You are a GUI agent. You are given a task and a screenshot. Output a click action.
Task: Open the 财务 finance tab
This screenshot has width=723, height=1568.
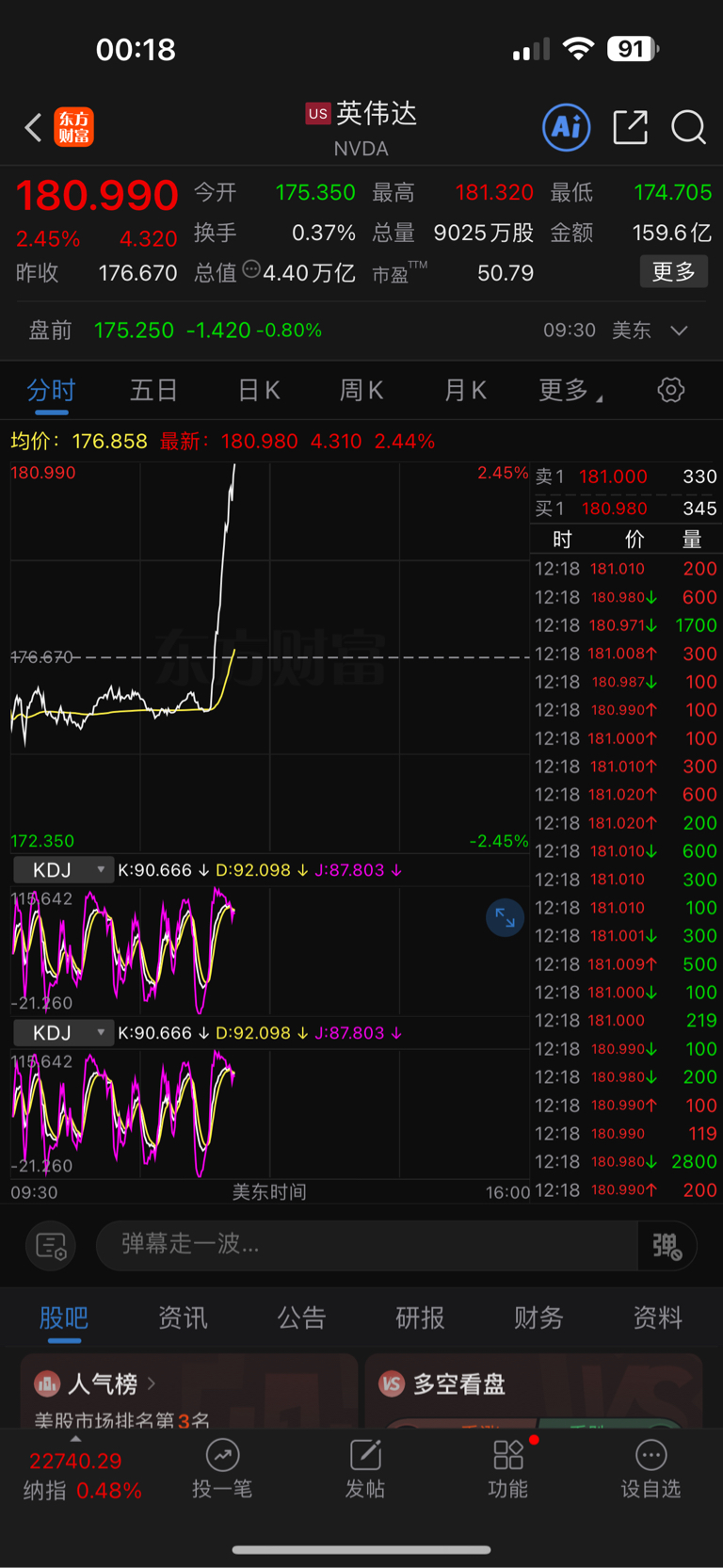click(538, 1317)
